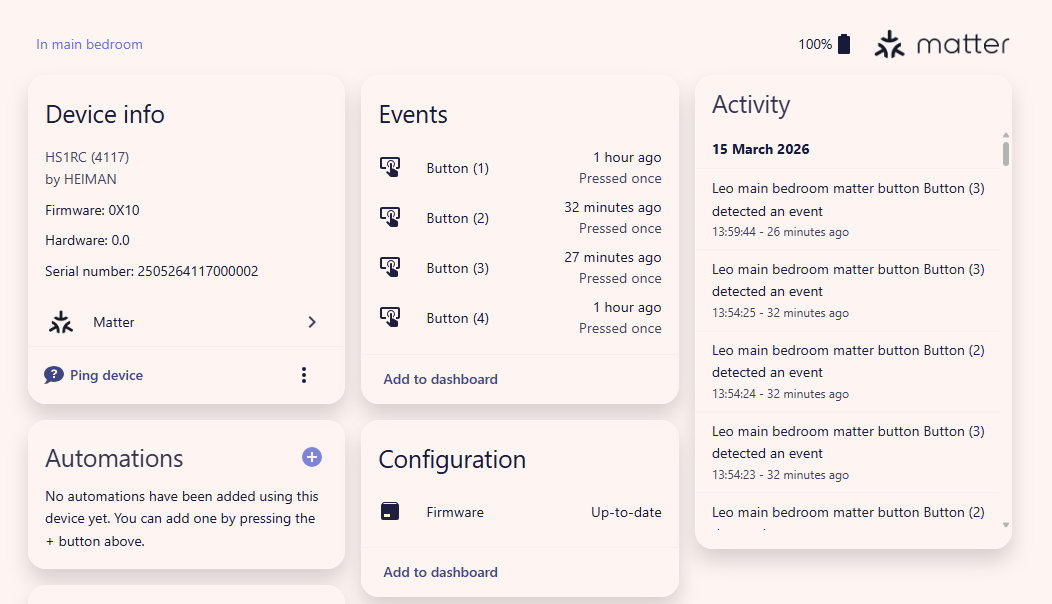The image size is (1052, 604).
Task: Click the Button (2) event icon
Action: tap(390, 217)
